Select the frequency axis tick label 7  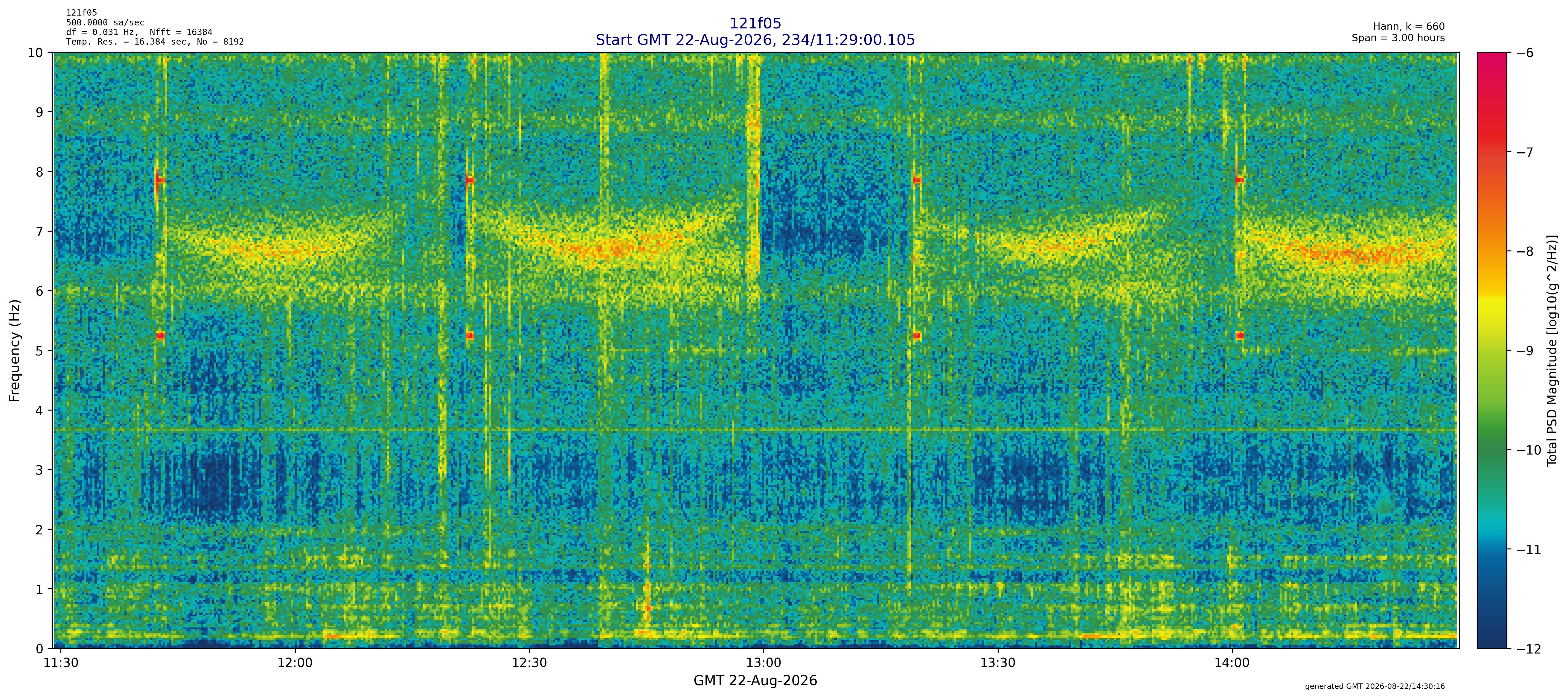39,232
